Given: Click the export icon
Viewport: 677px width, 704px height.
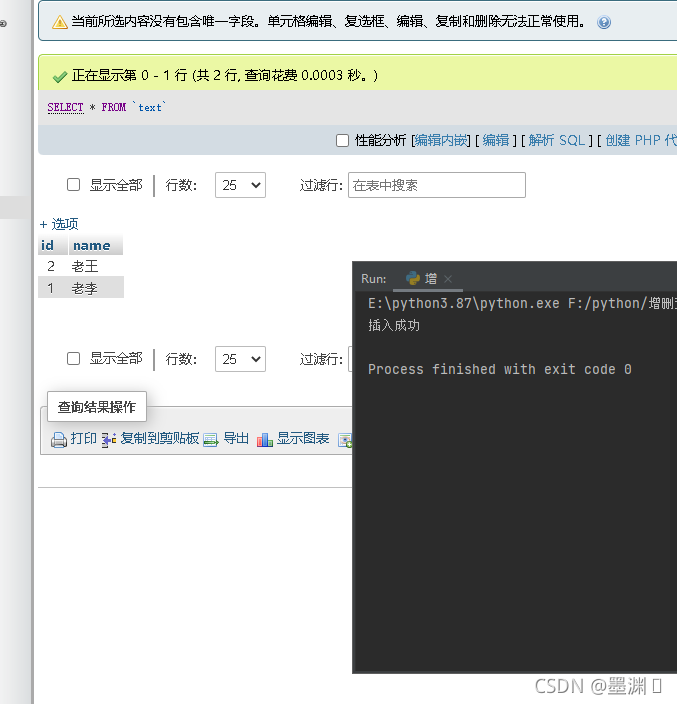Looking at the screenshot, I should pos(211,439).
